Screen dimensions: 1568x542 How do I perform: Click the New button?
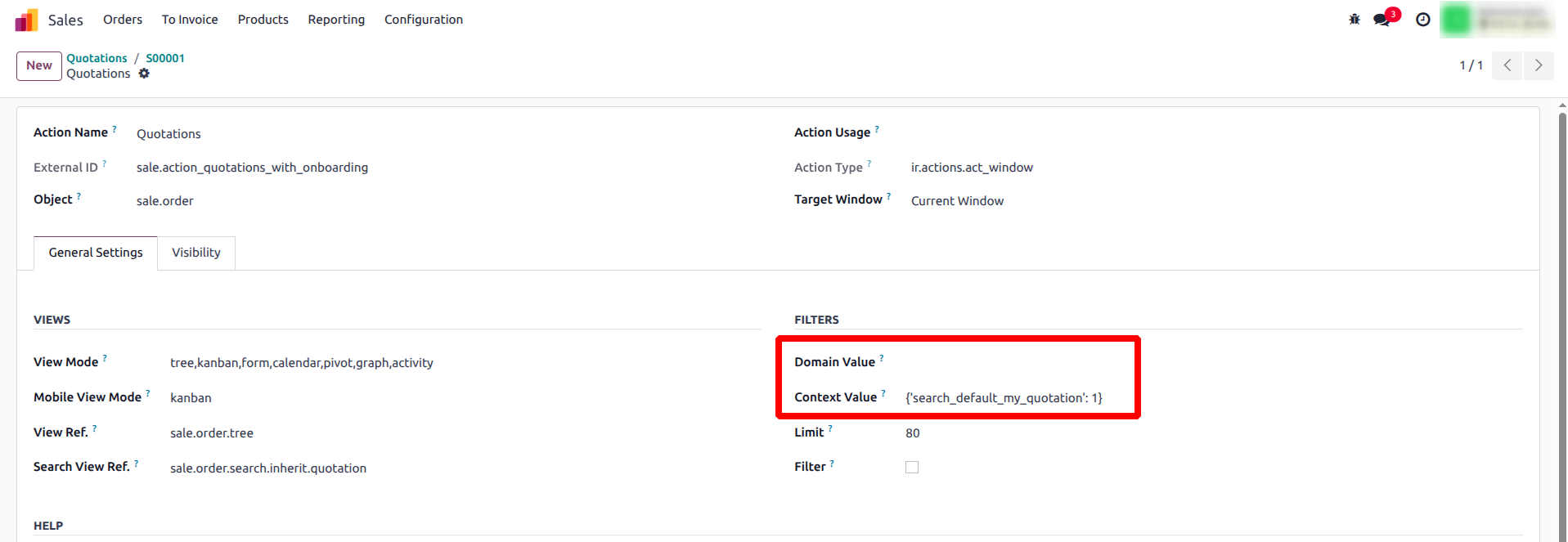[39, 65]
